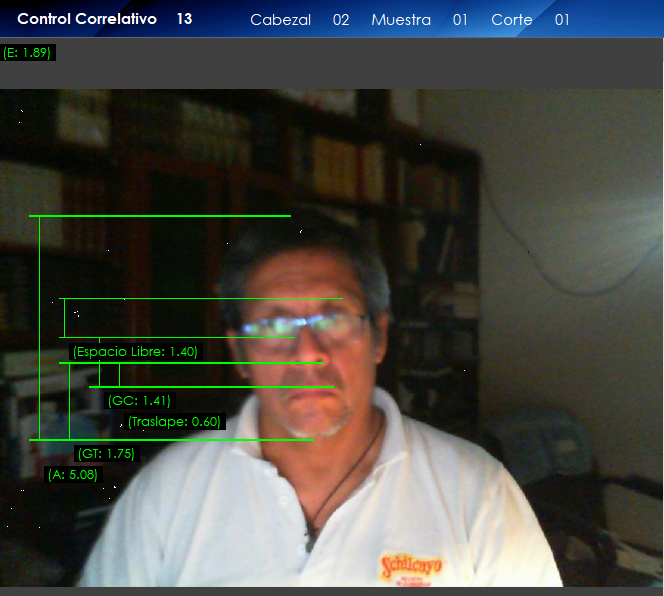
Task: Select the 01 value beside Muestra
Action: [460, 20]
